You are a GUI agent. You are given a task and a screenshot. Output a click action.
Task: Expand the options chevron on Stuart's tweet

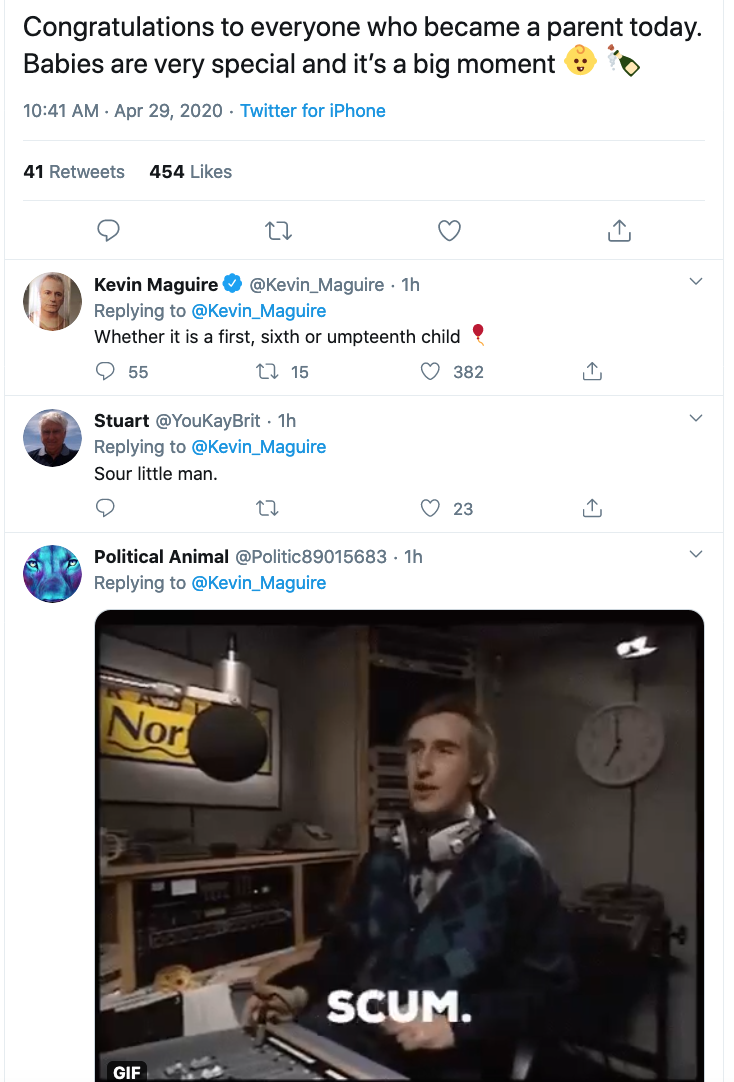coord(697,419)
